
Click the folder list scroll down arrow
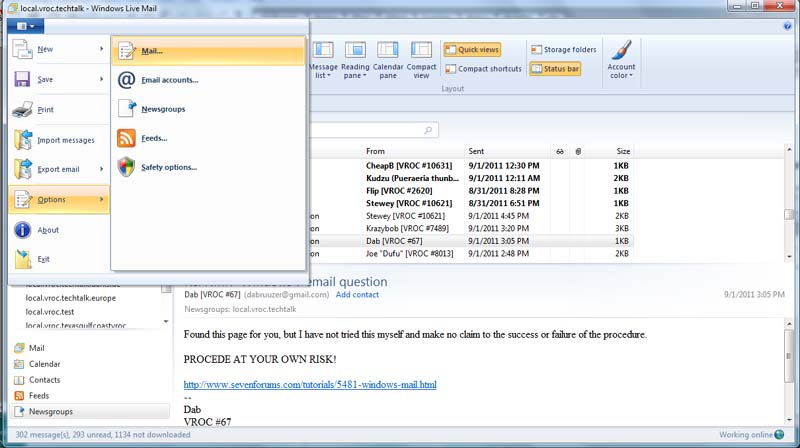pos(166,321)
